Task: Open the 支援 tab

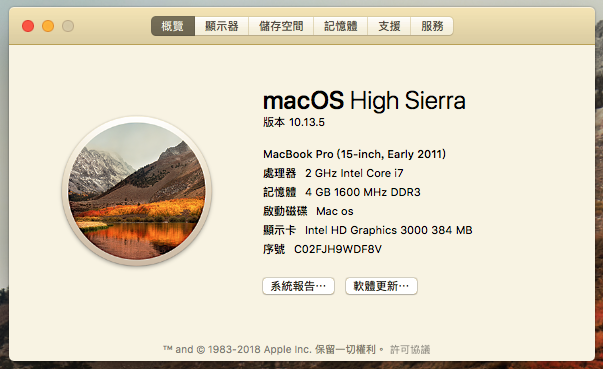Action: 389,26
